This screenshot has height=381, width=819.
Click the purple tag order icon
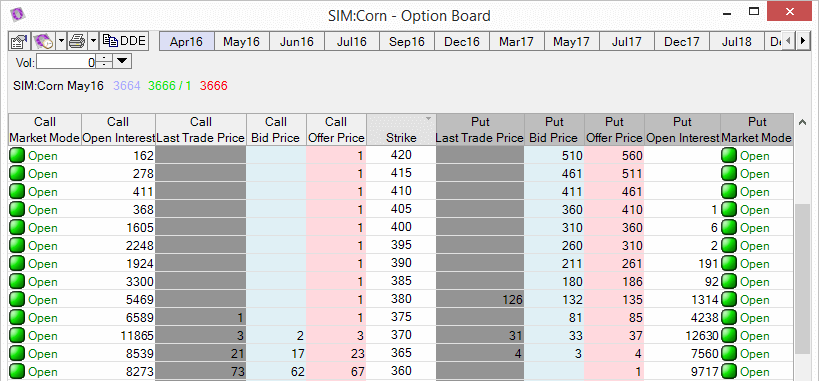43,41
